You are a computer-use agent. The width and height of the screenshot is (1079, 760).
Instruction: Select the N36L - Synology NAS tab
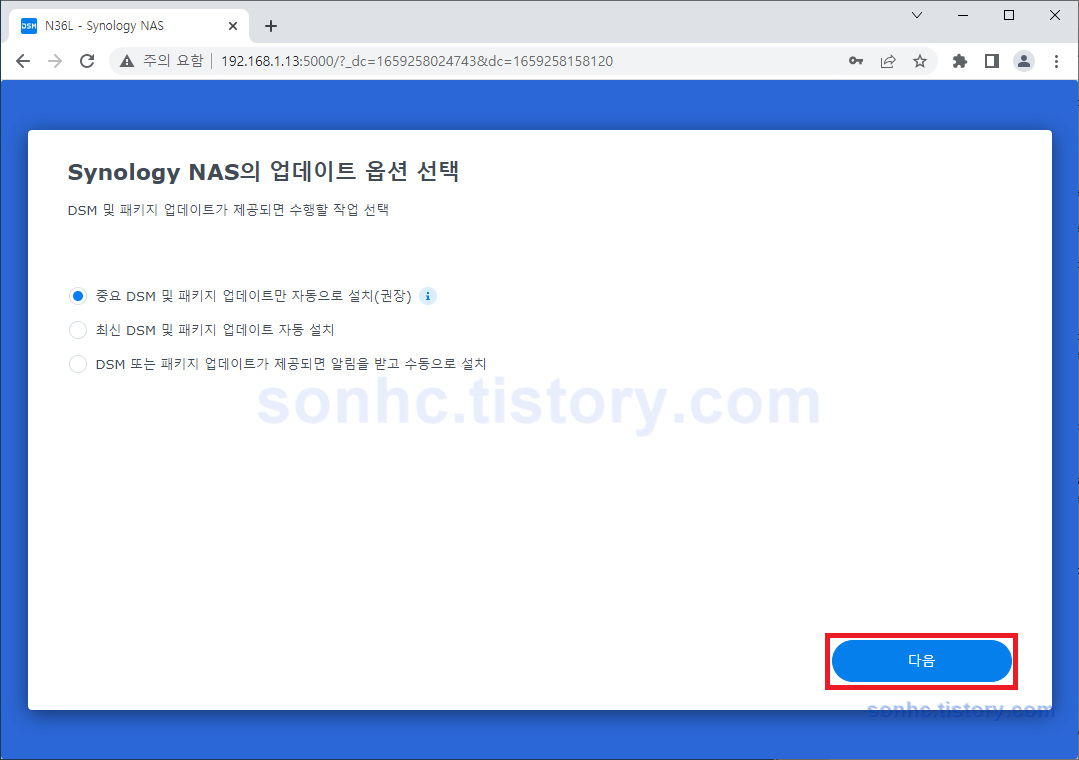point(129,26)
